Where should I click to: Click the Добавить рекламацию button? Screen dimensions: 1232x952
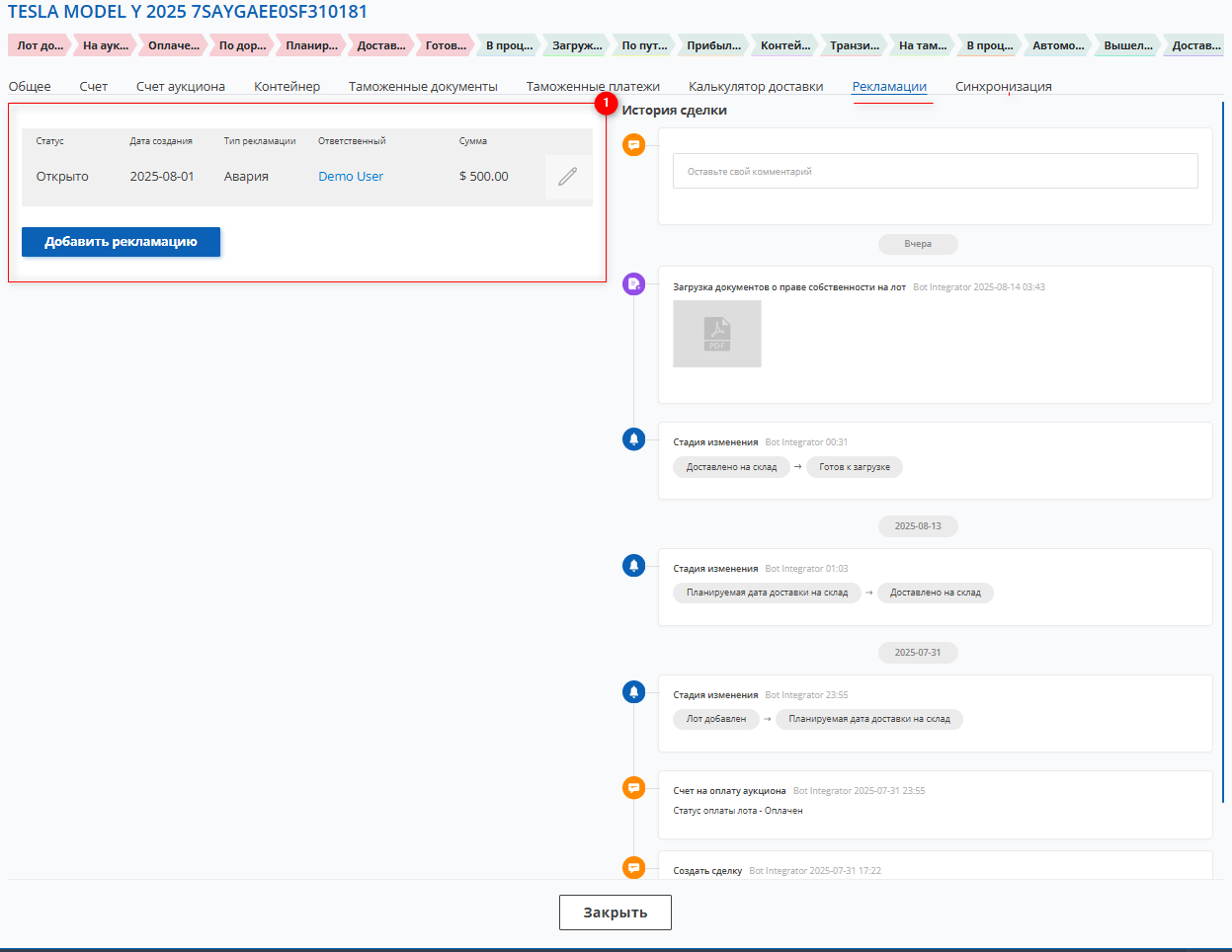(x=121, y=242)
